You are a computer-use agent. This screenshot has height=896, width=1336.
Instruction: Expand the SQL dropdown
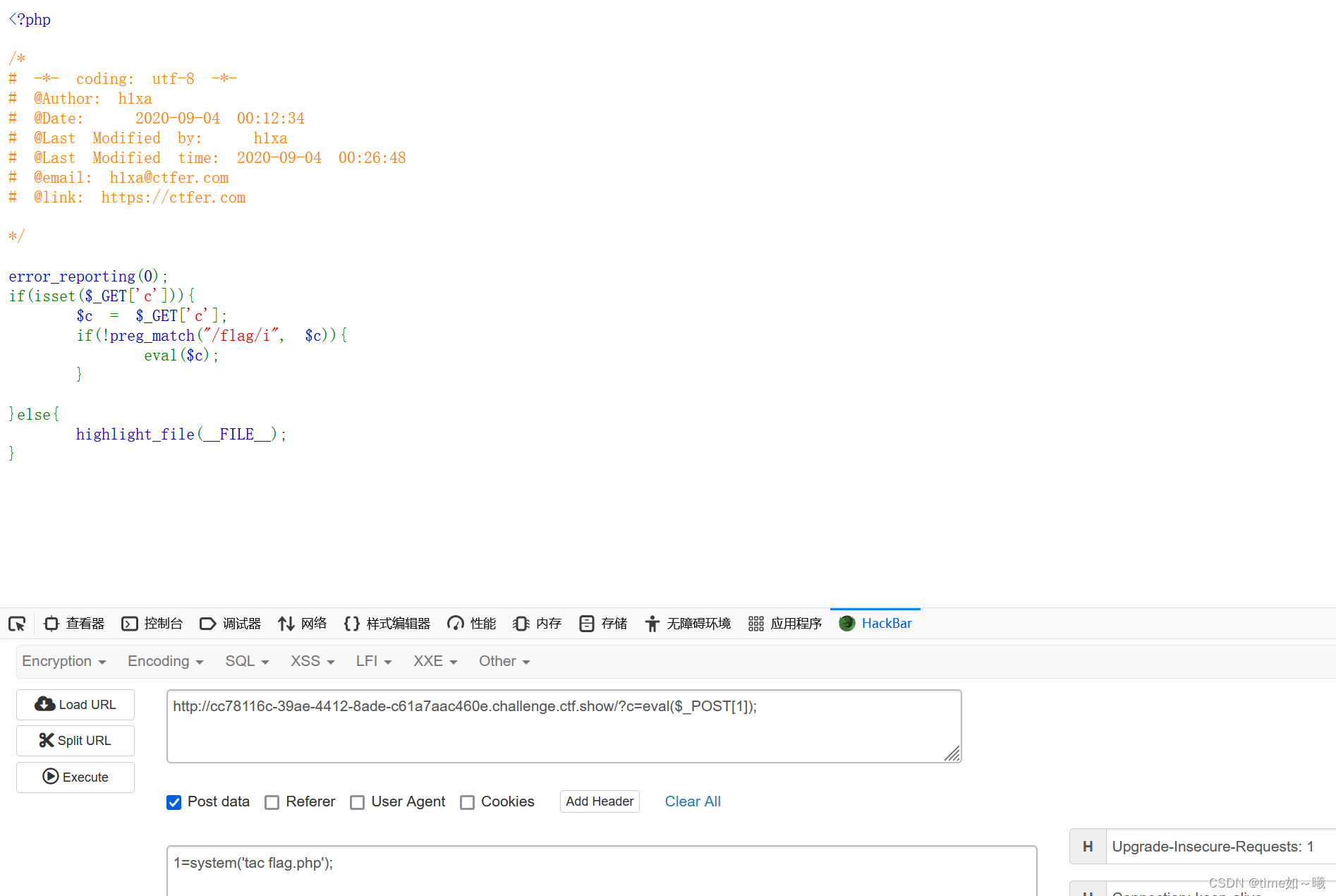pos(247,661)
